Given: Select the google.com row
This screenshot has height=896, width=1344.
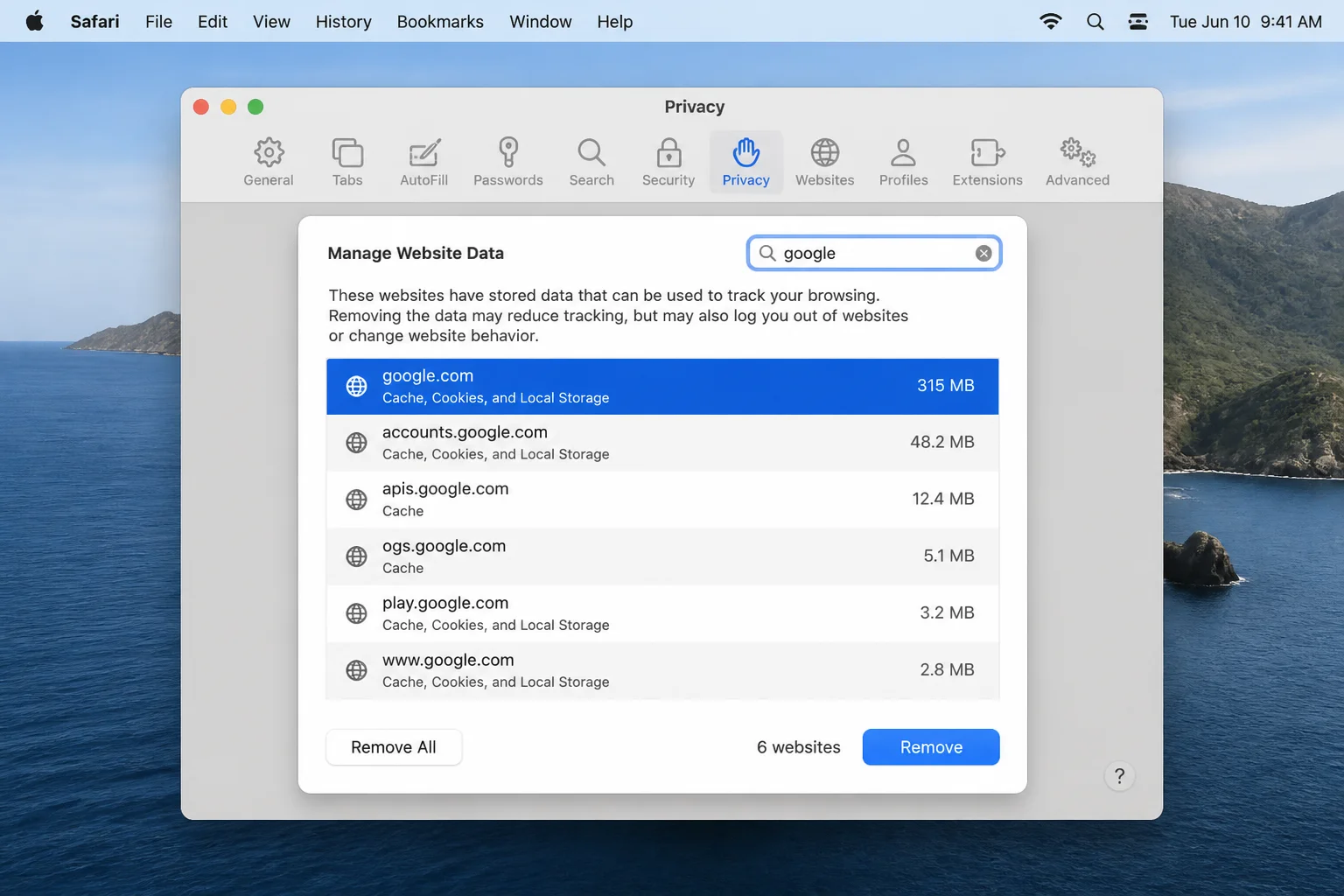Looking at the screenshot, I should pyautogui.click(x=662, y=386).
